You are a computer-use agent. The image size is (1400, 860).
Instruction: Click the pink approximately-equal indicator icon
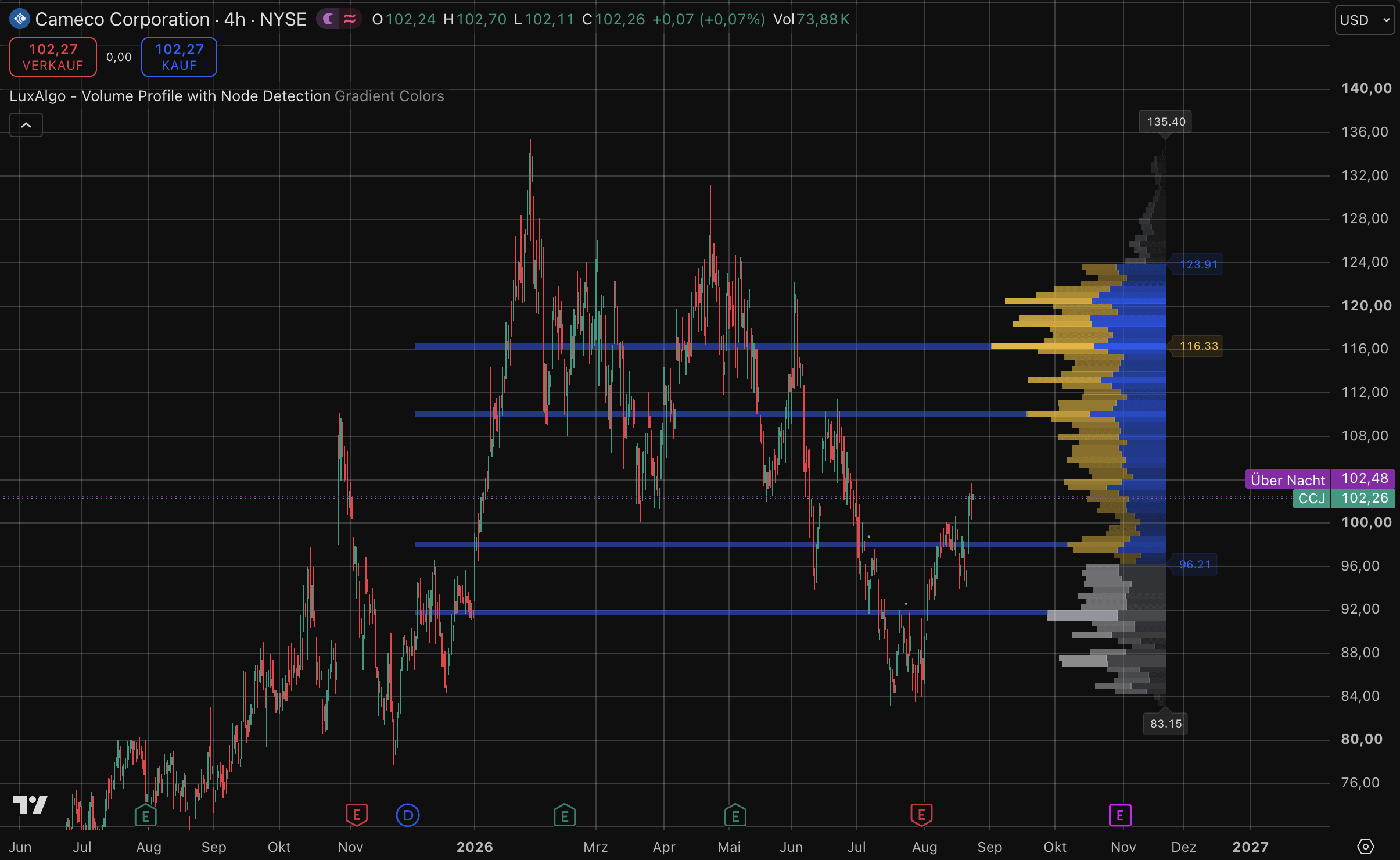(350, 19)
